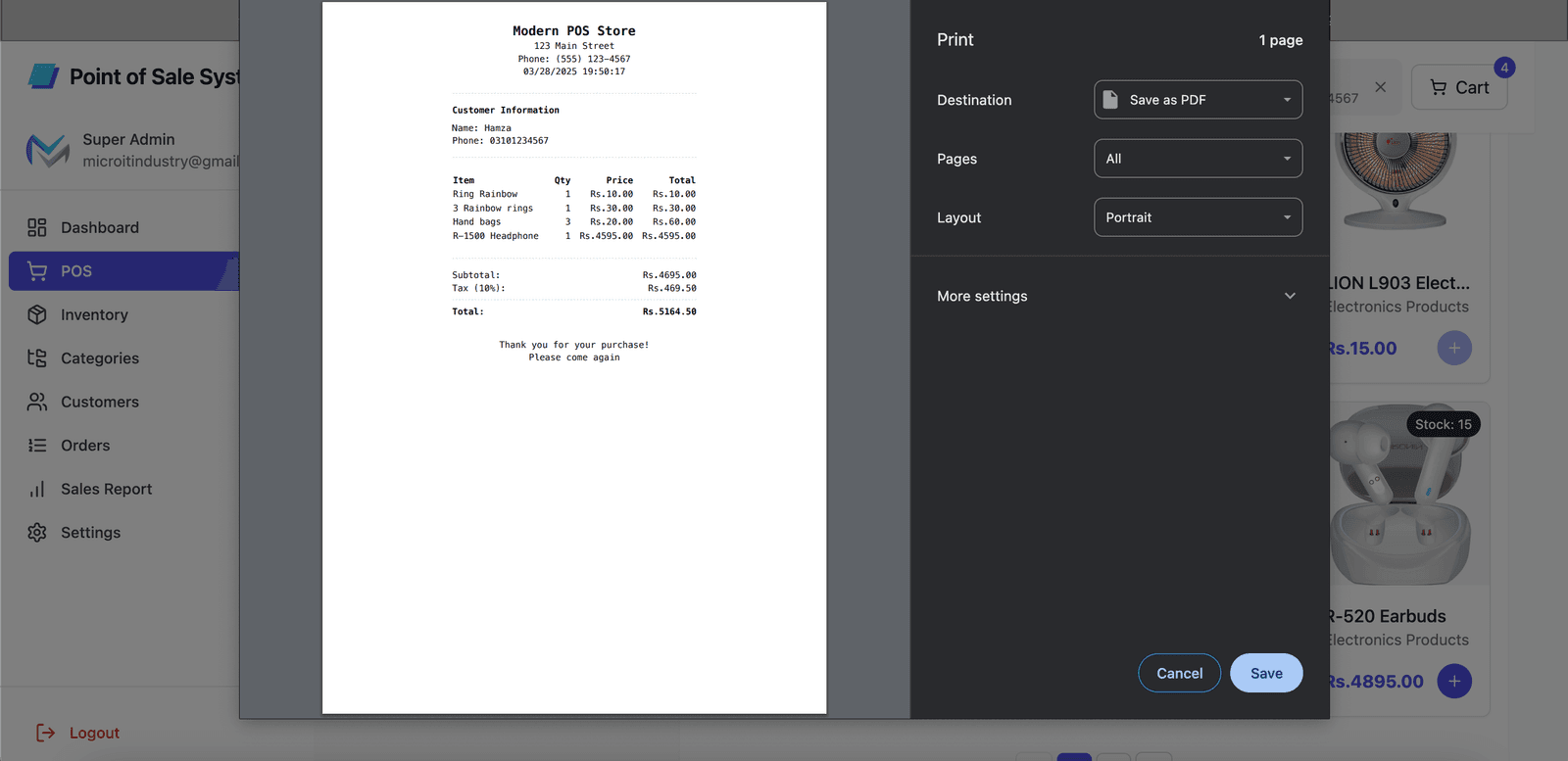Save the receipt as PDF
Screen dimensions: 1568x761
pyautogui.click(x=1266, y=673)
